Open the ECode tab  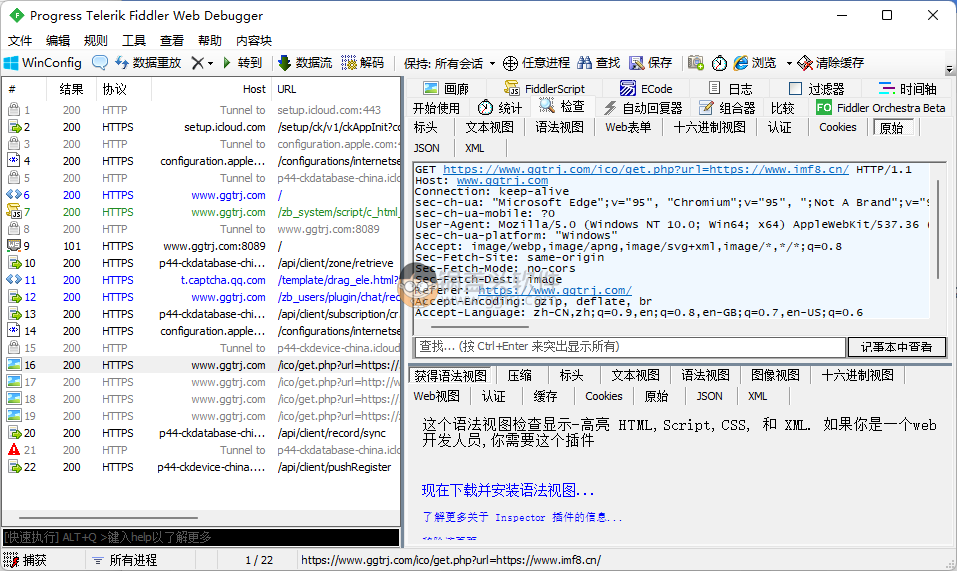(646, 89)
